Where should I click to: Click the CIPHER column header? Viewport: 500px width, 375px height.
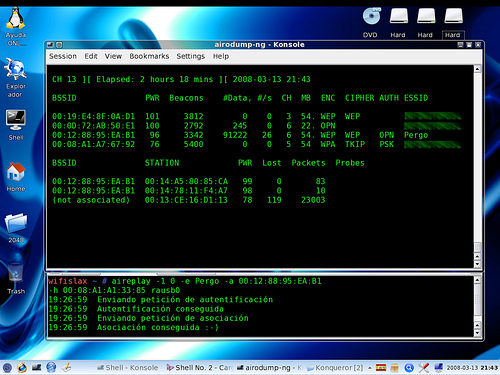359,98
